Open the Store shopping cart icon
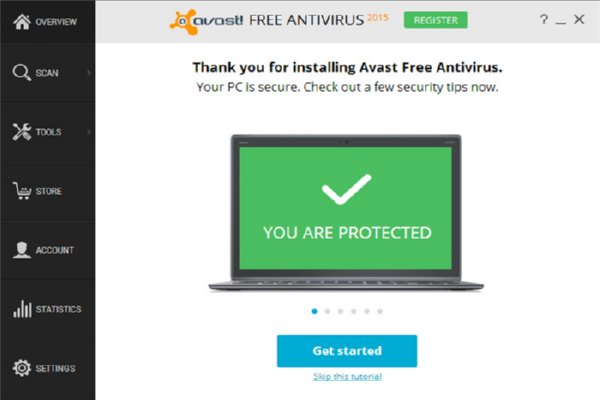This screenshot has width=600, height=400. click(21, 191)
